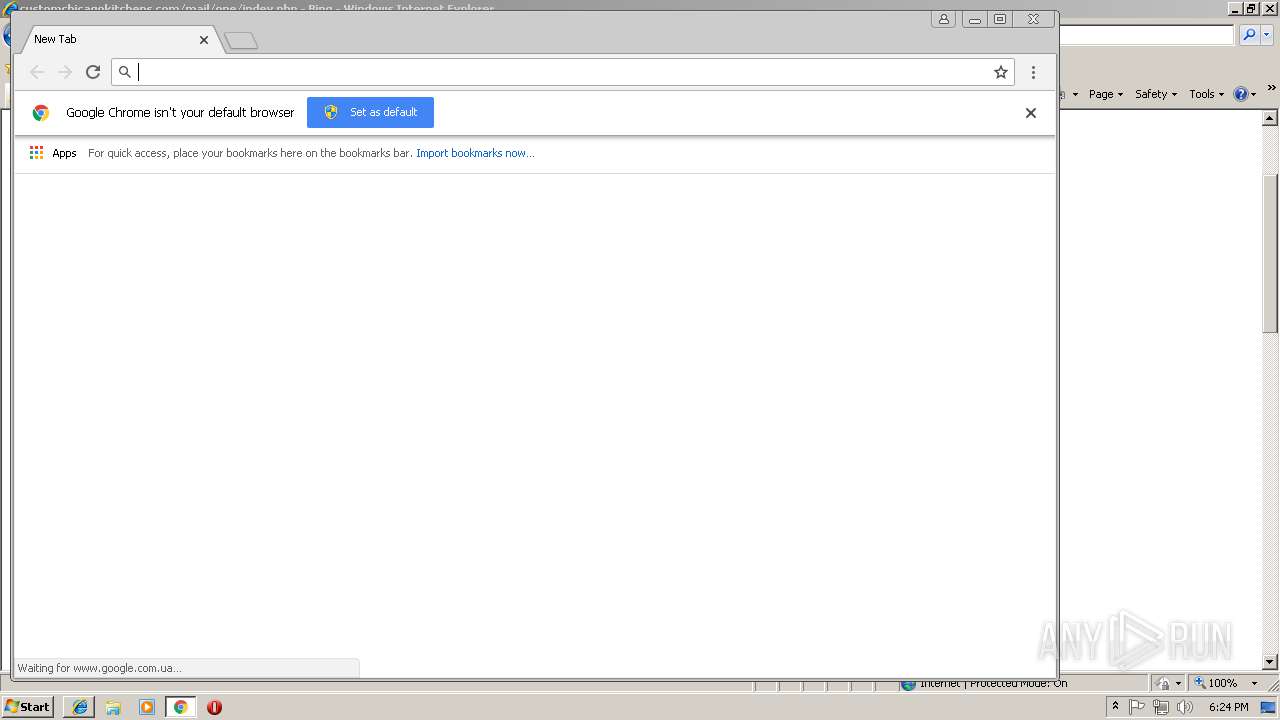1280x720 pixels.
Task: Click the search magnifier in the address bar
Action: tap(125, 72)
